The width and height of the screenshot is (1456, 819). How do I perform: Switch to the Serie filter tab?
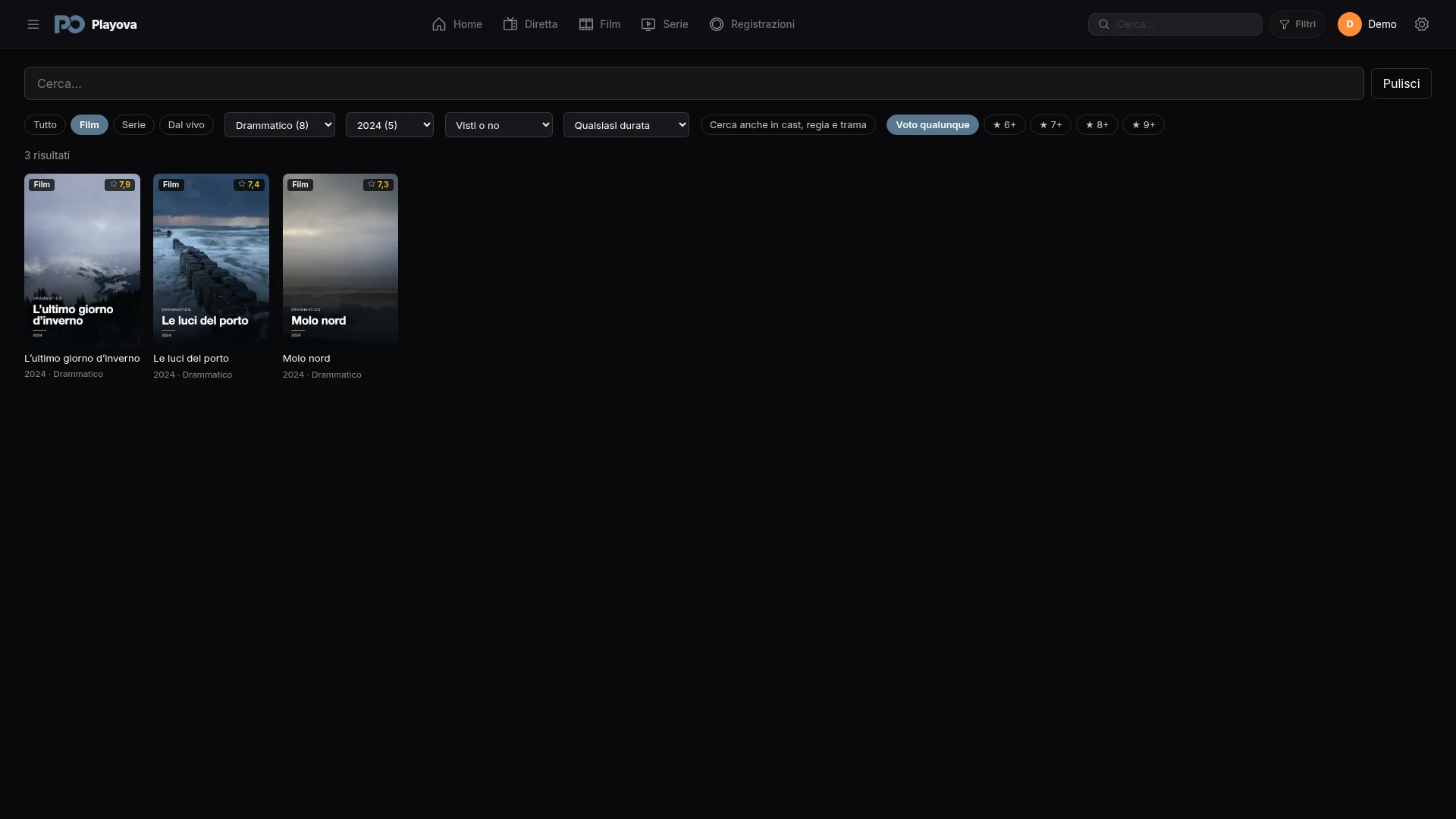tap(133, 125)
